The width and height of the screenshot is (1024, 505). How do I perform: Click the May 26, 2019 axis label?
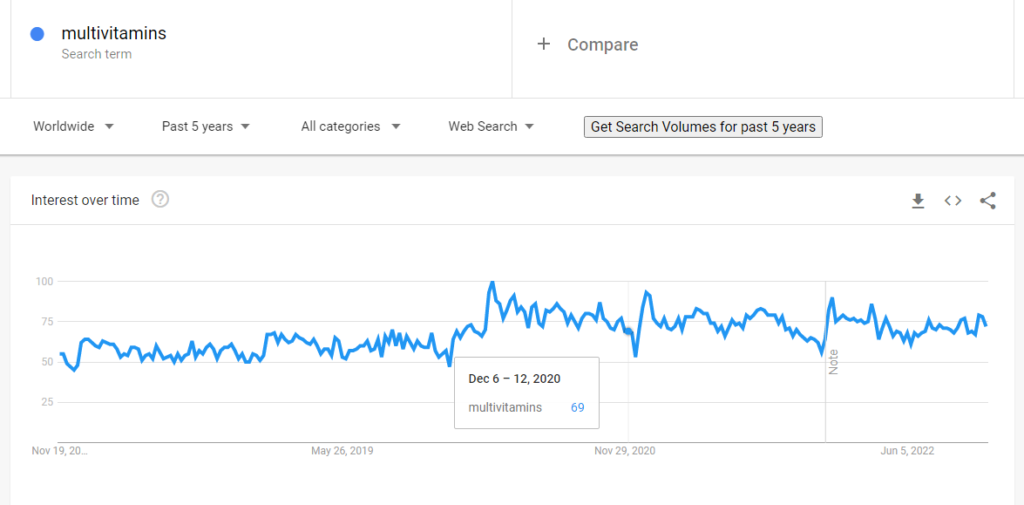pos(342,451)
